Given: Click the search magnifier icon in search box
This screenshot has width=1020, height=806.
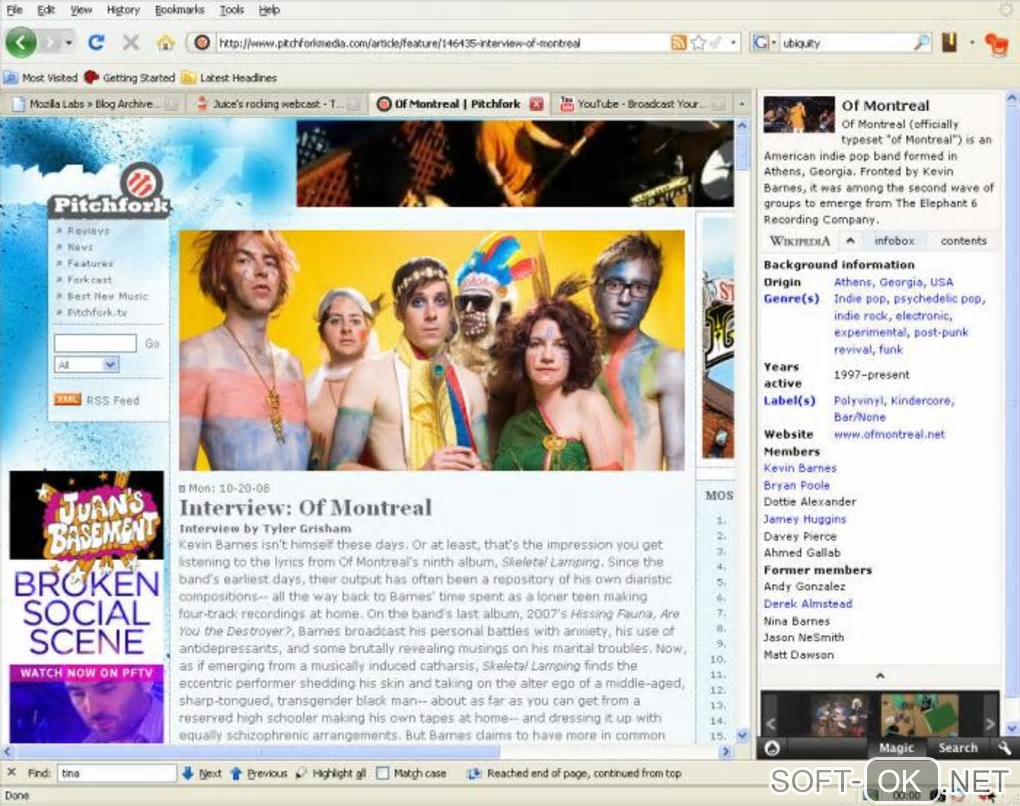Looking at the screenshot, I should pos(921,43).
